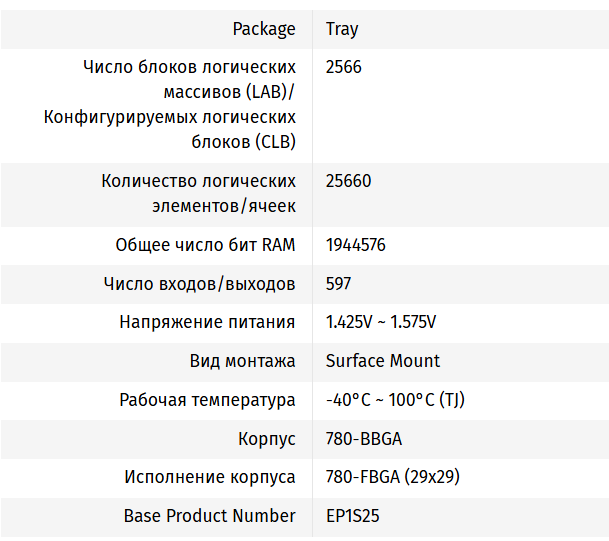The image size is (609, 541).
Task: Select the temperature range -40°C ~ 100°C (TJ)
Action: tap(395, 400)
